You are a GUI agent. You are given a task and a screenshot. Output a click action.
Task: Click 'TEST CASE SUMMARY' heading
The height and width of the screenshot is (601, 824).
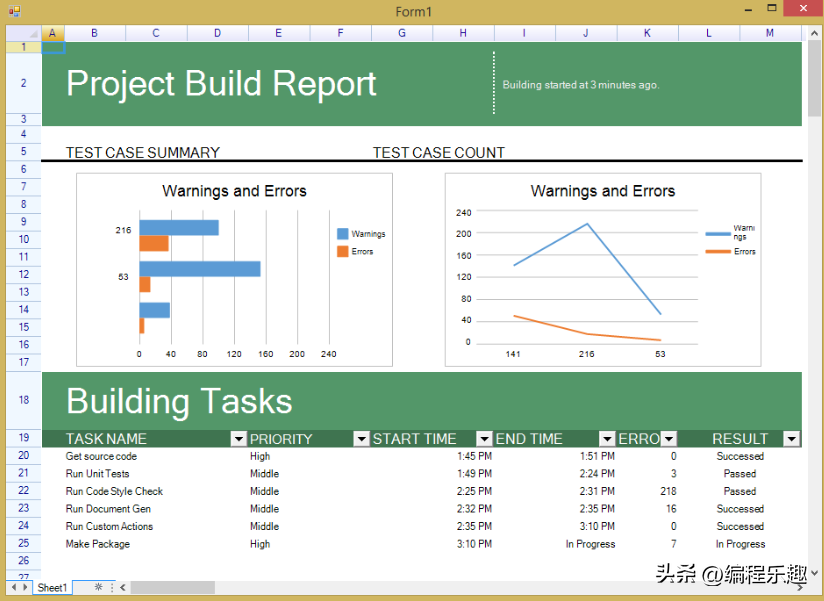click(x=142, y=152)
